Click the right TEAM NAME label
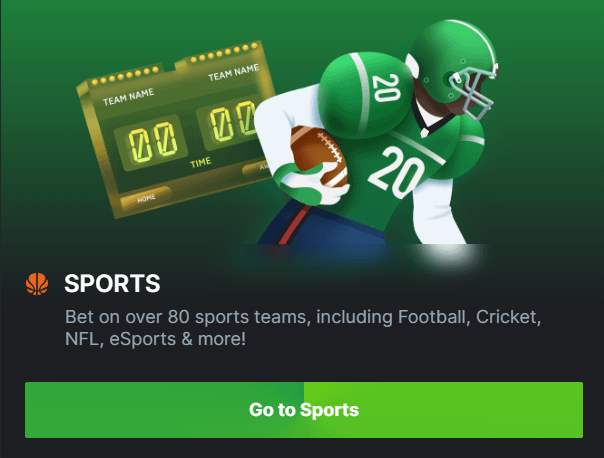 (x=233, y=72)
